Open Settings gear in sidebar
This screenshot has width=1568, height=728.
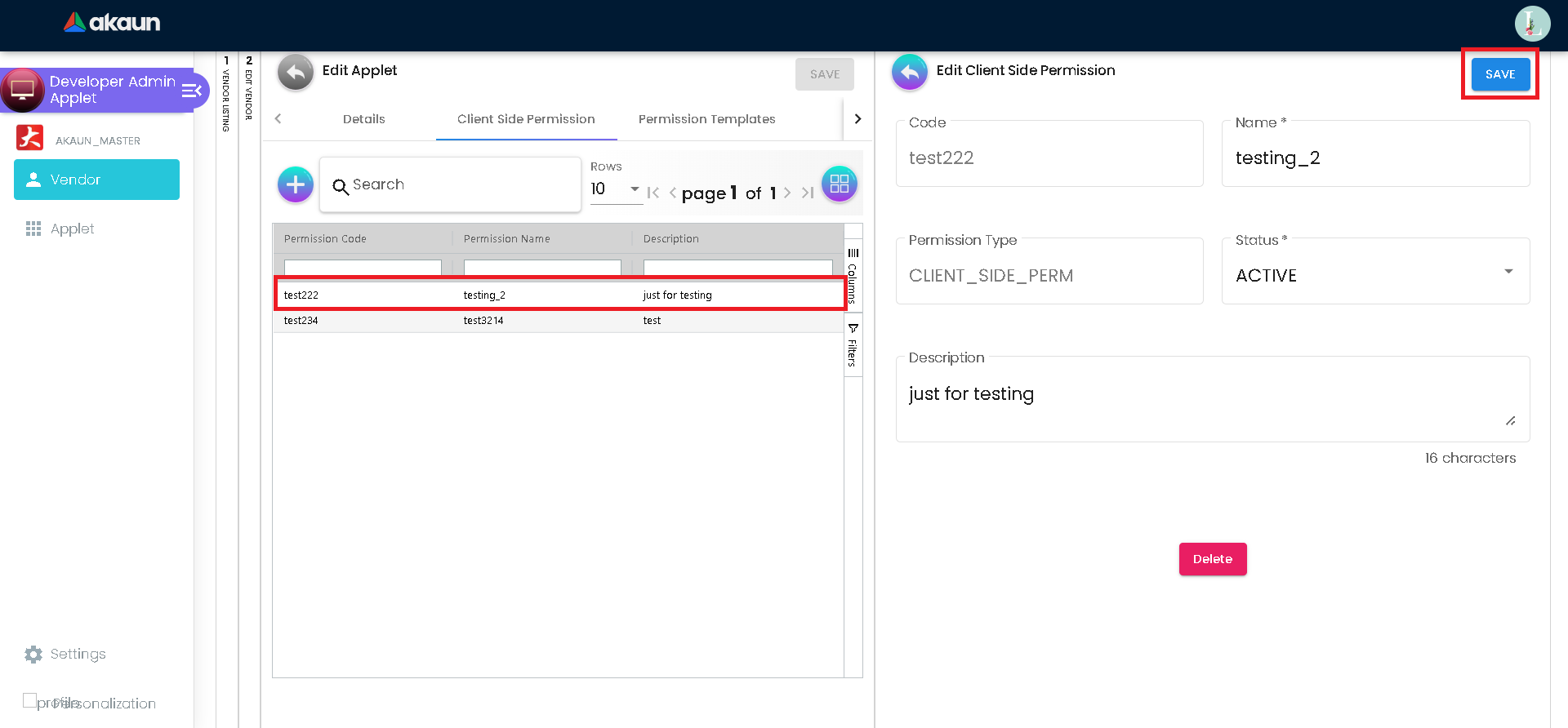point(33,655)
